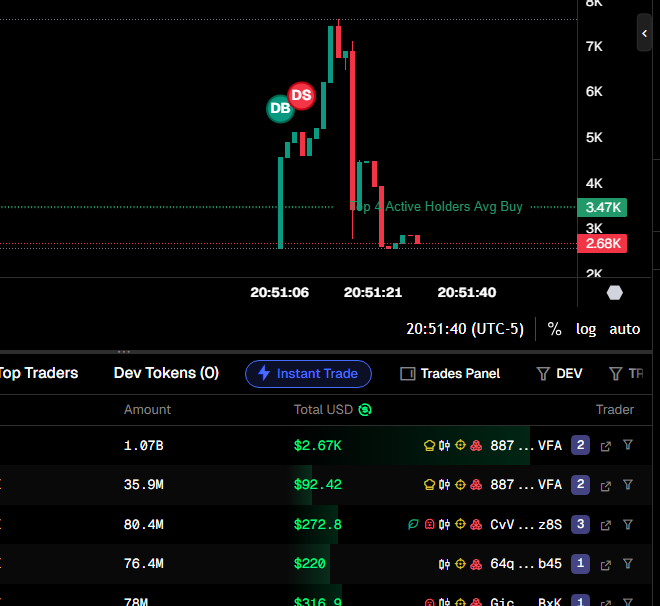Screen dimensions: 660x606
Task: Click the 35.9M amount cell
Action: click(144, 485)
